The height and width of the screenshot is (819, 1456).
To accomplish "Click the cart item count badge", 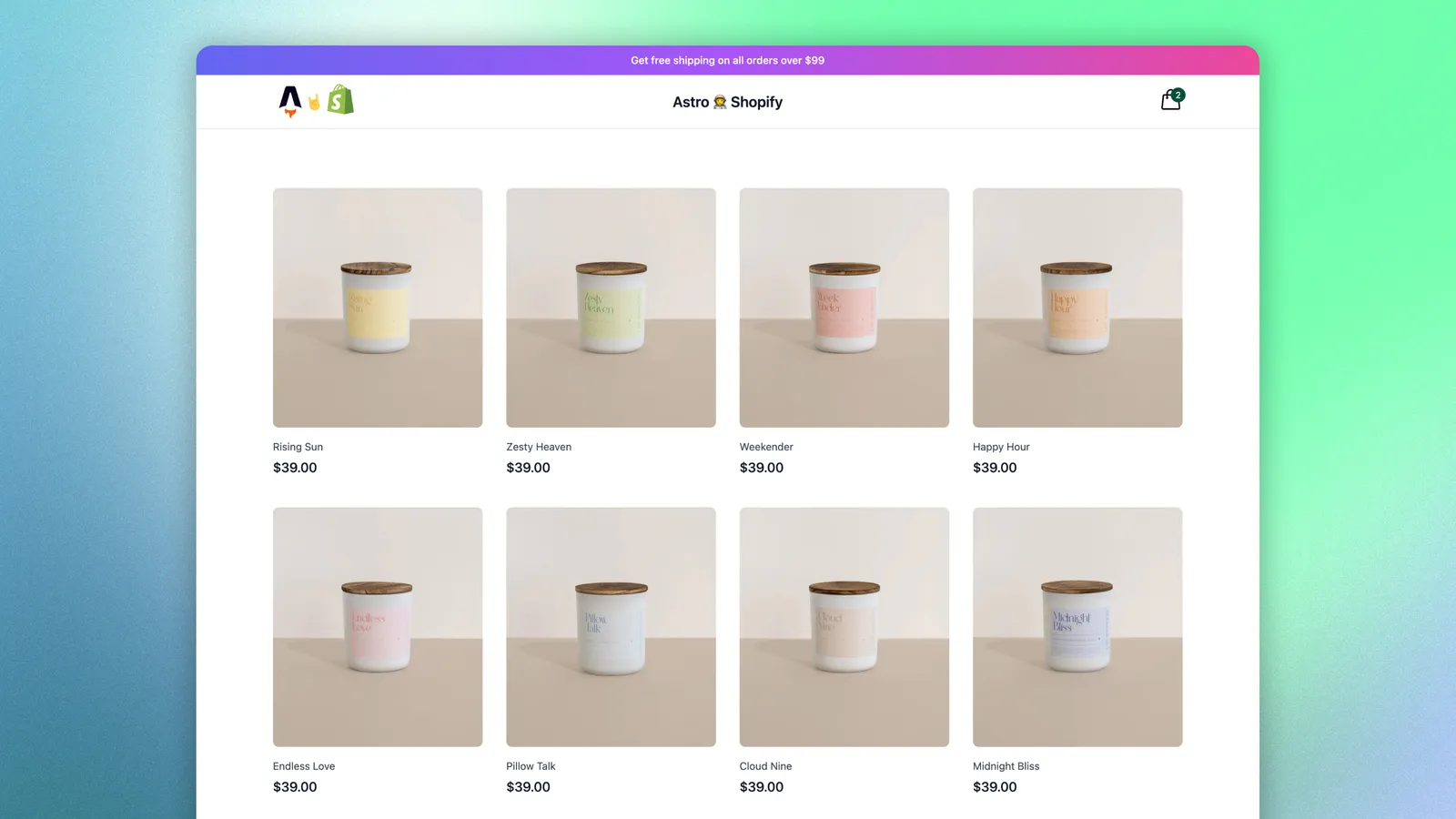I will click(x=1178, y=95).
